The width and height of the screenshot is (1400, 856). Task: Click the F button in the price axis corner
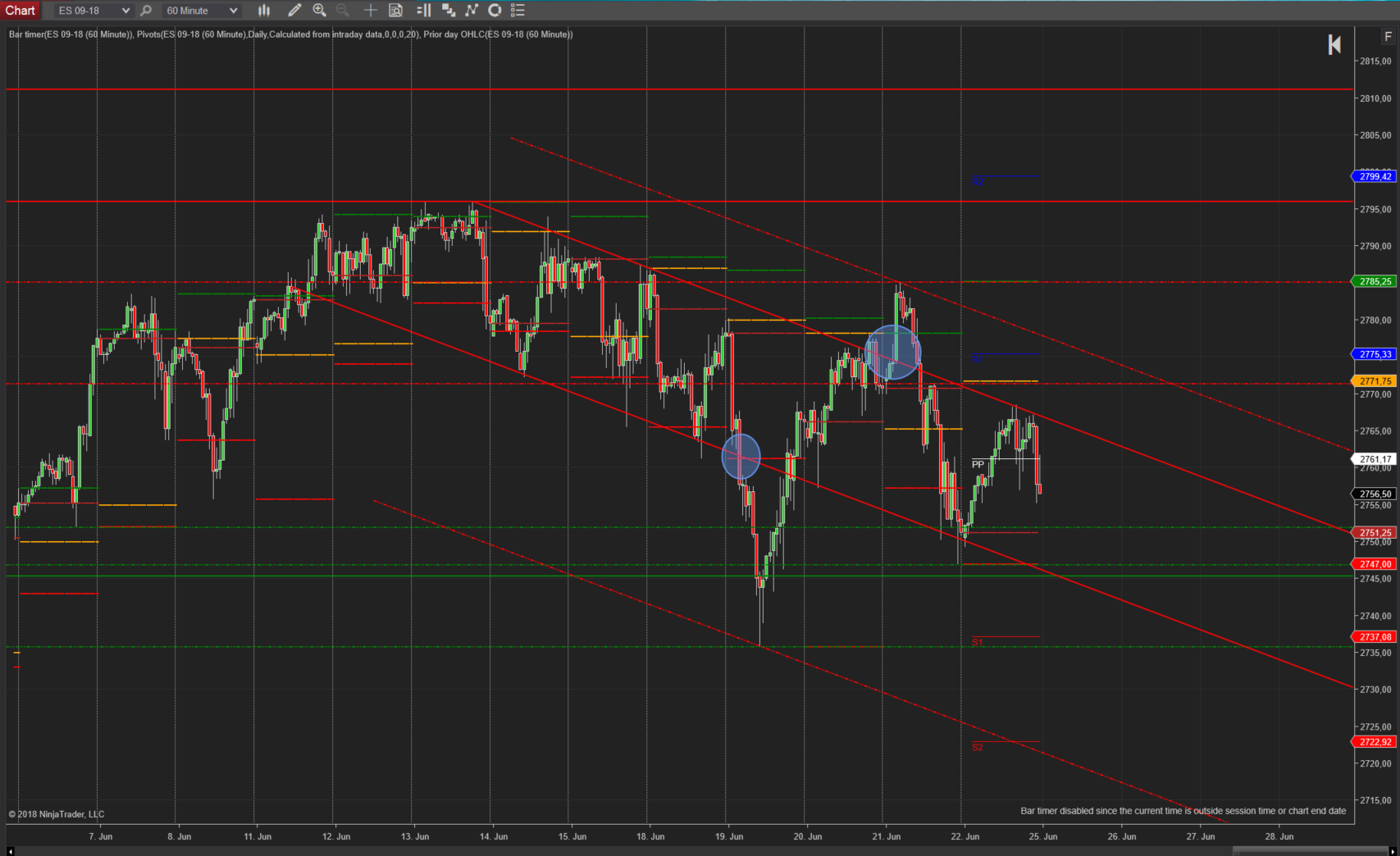pos(1388,37)
